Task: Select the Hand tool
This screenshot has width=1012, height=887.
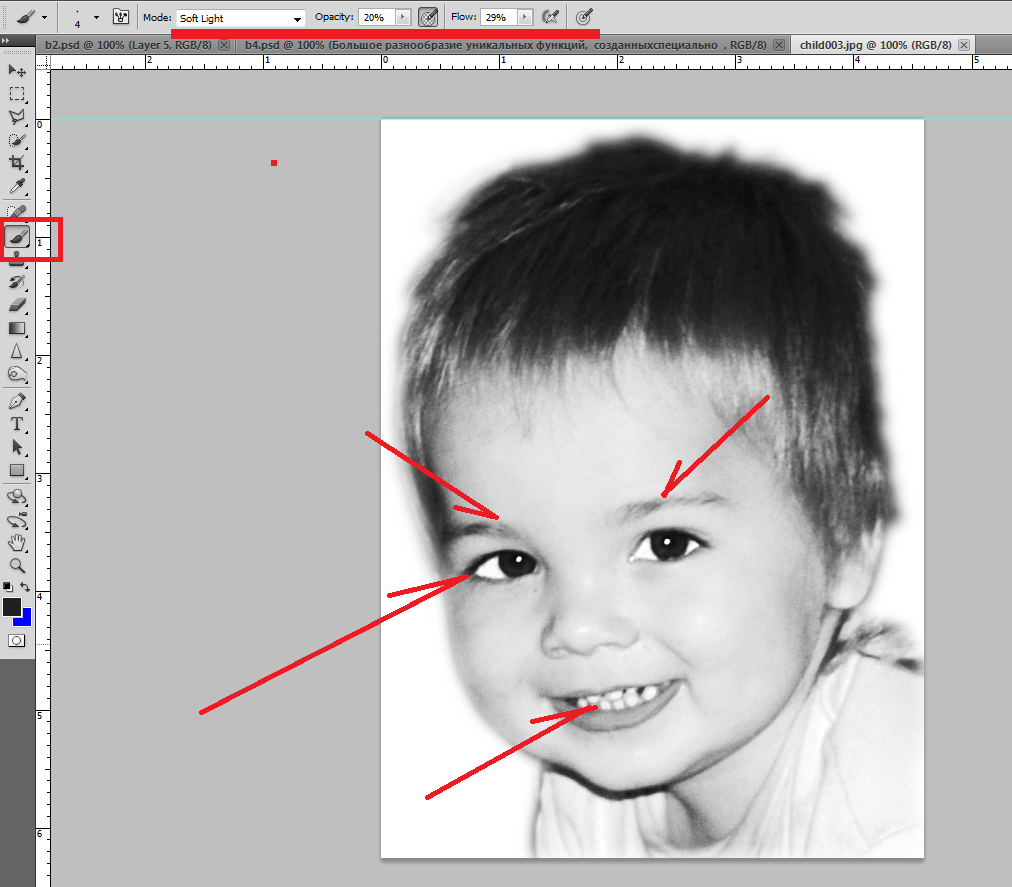Action: point(17,543)
